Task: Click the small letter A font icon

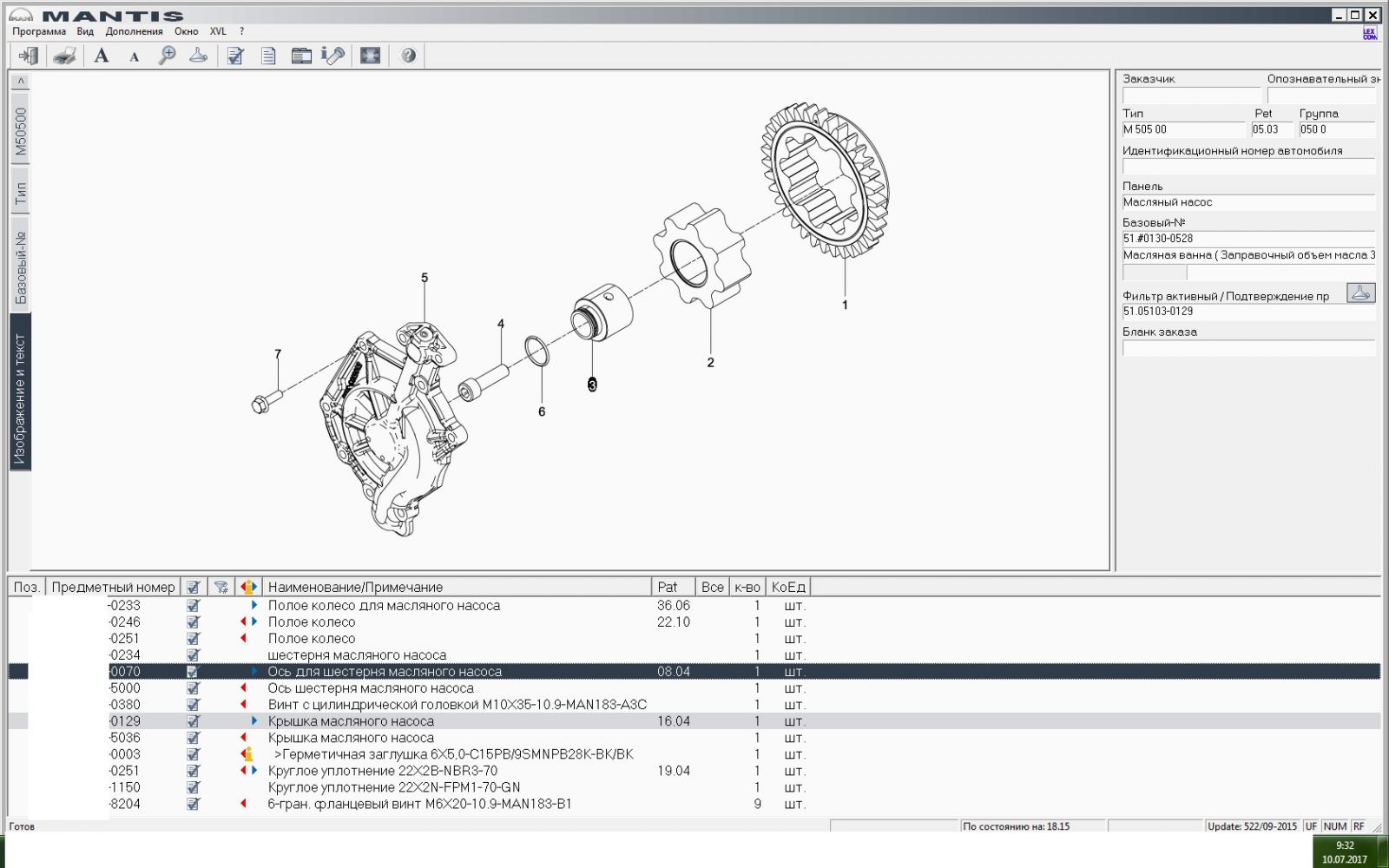Action: tap(134, 57)
